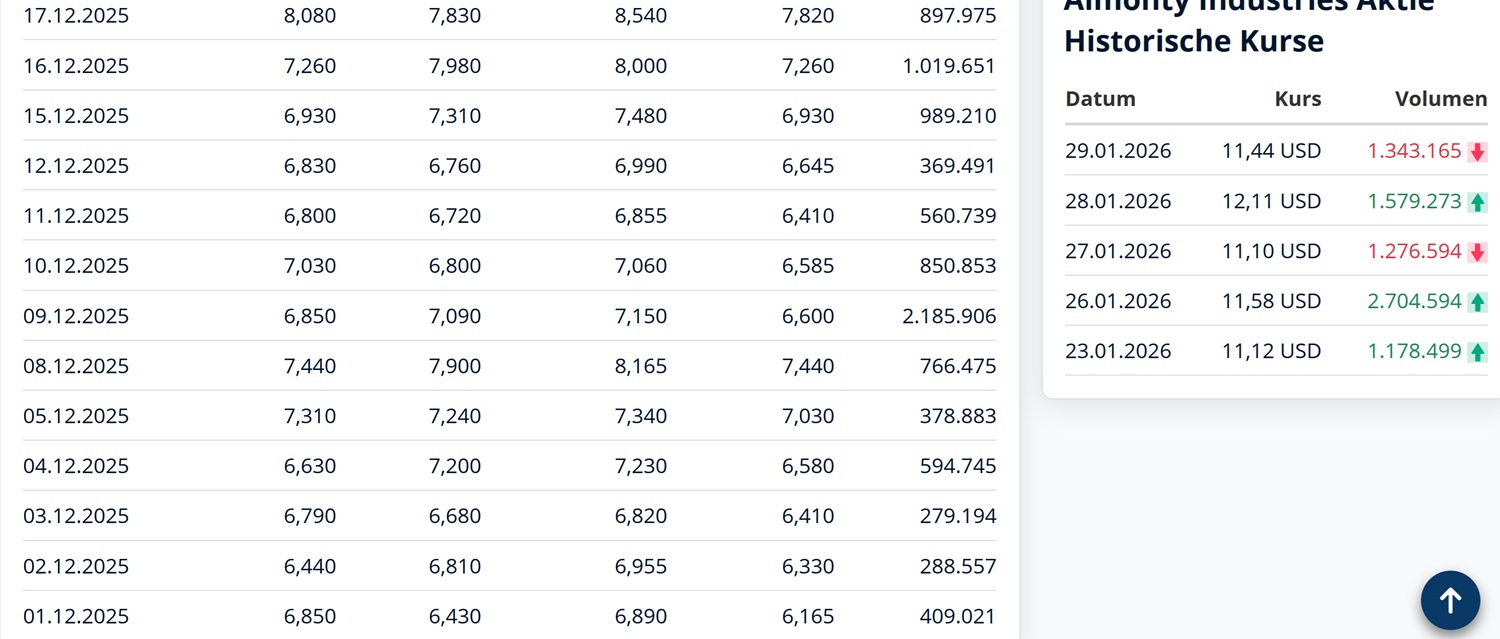
Task: Open the Historische Kurse heading link
Action: 1193,41
